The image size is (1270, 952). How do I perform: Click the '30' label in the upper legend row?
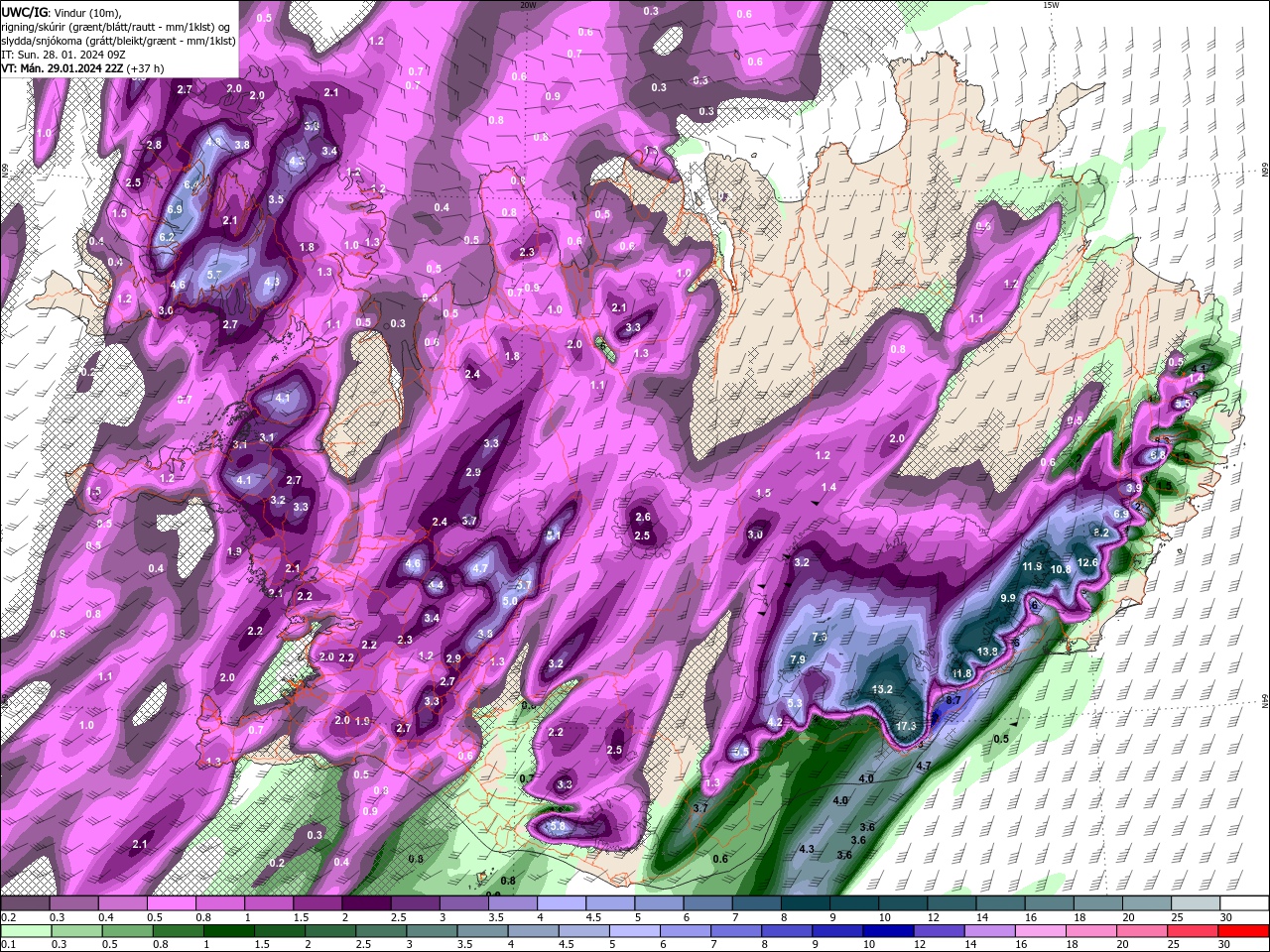[x=1225, y=917]
